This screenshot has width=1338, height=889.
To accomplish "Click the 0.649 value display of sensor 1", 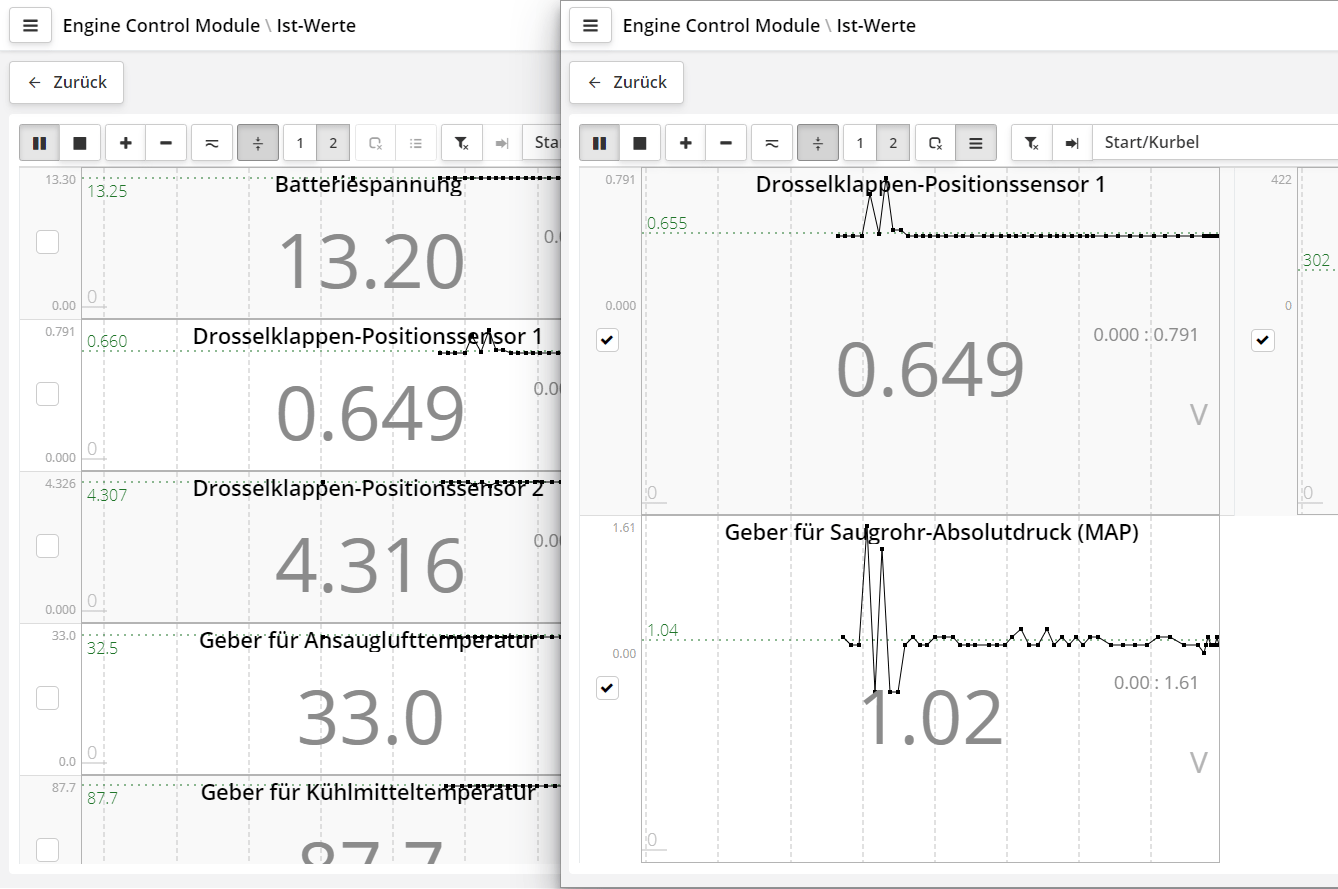I will pyautogui.click(x=930, y=370).
